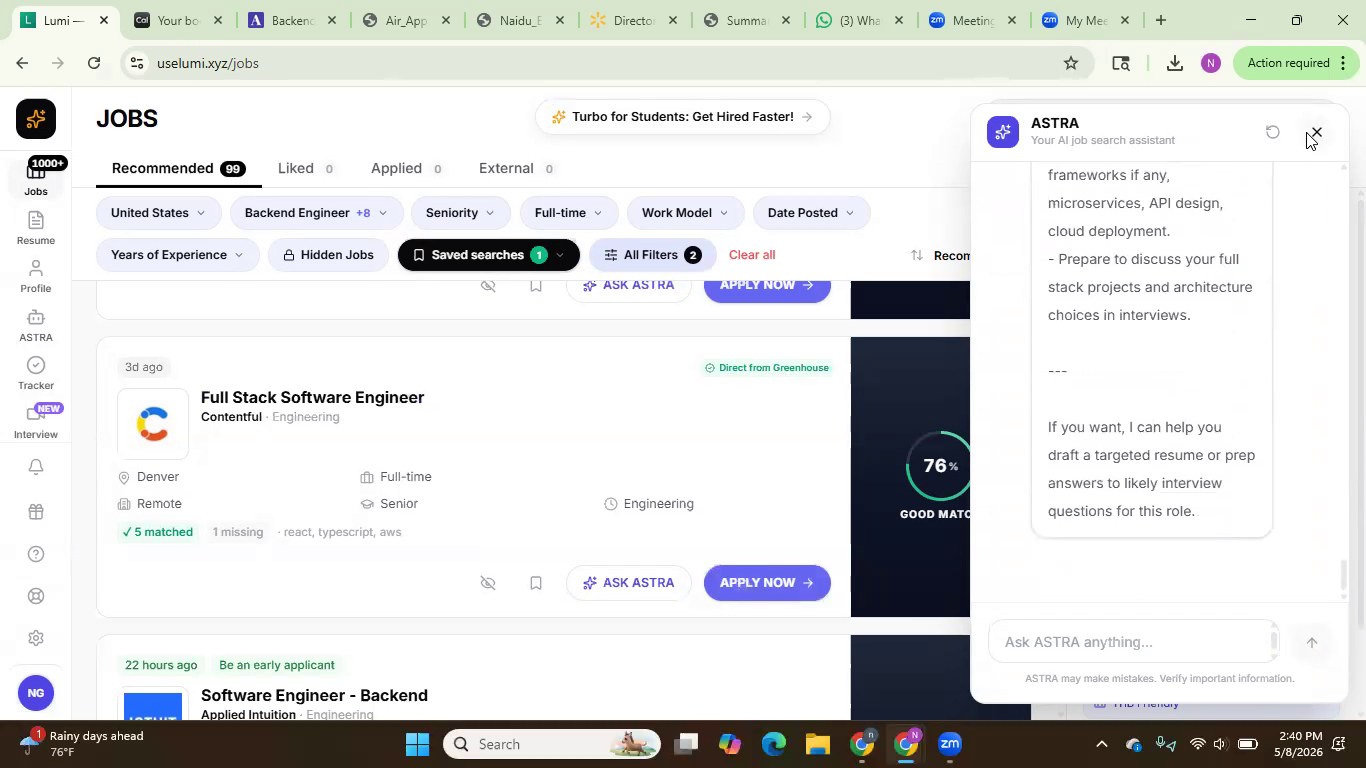Send message to ASTRA arrow button

(1312, 643)
